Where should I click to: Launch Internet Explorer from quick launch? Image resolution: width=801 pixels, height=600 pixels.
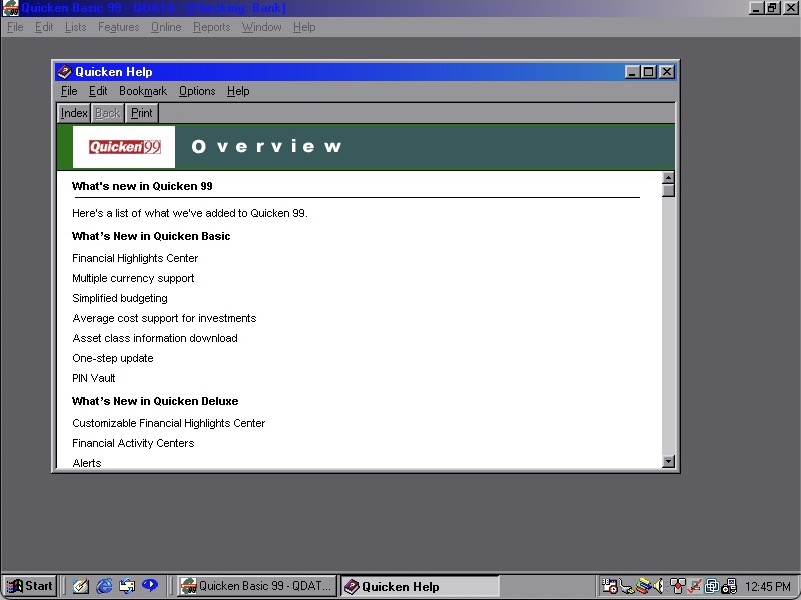tap(104, 586)
